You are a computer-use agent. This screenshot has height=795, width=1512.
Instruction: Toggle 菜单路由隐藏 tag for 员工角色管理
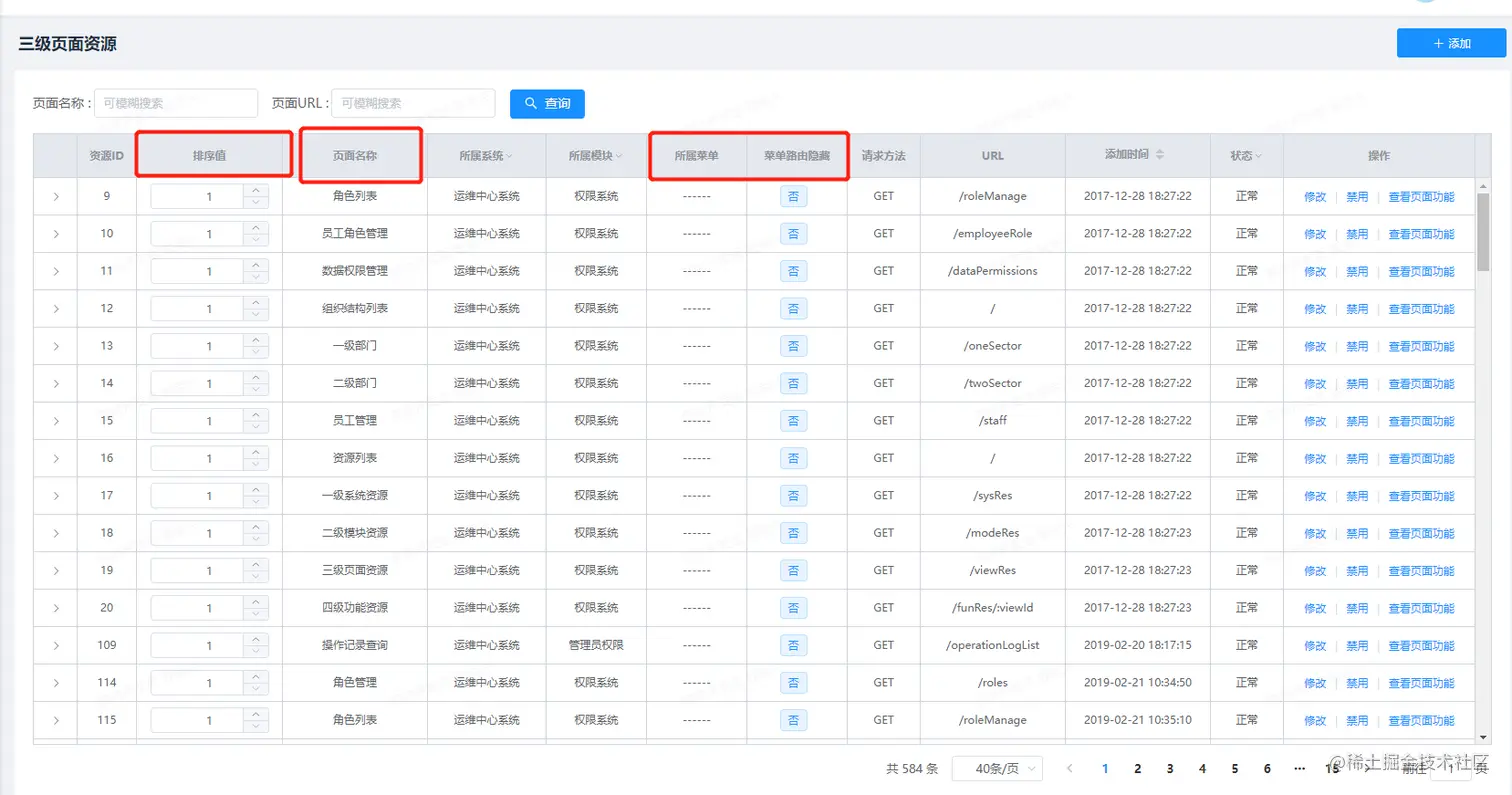coord(793,233)
